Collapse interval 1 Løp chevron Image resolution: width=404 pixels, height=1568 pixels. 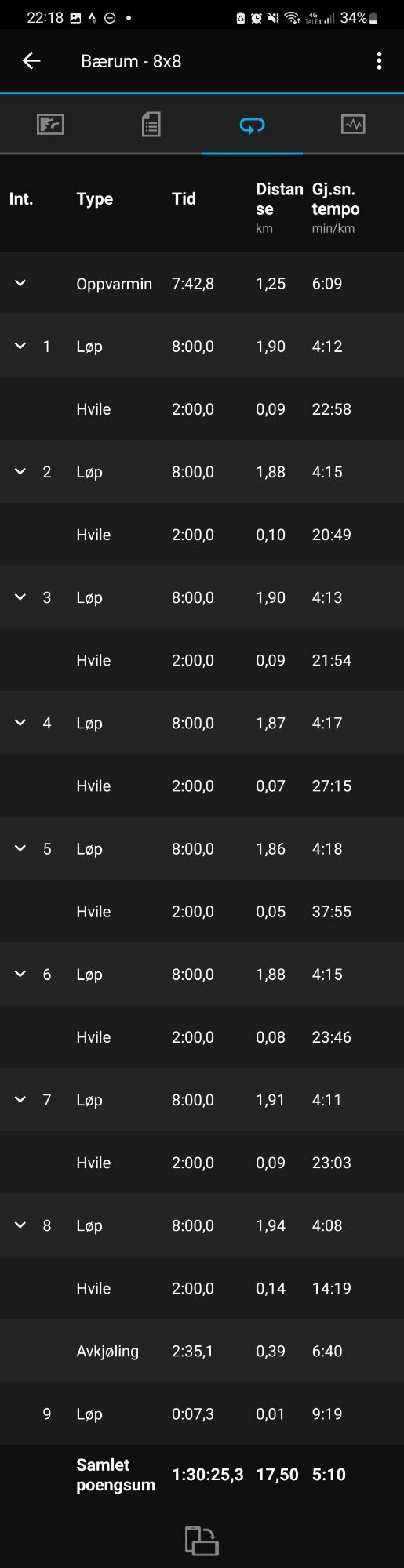pos(20,346)
